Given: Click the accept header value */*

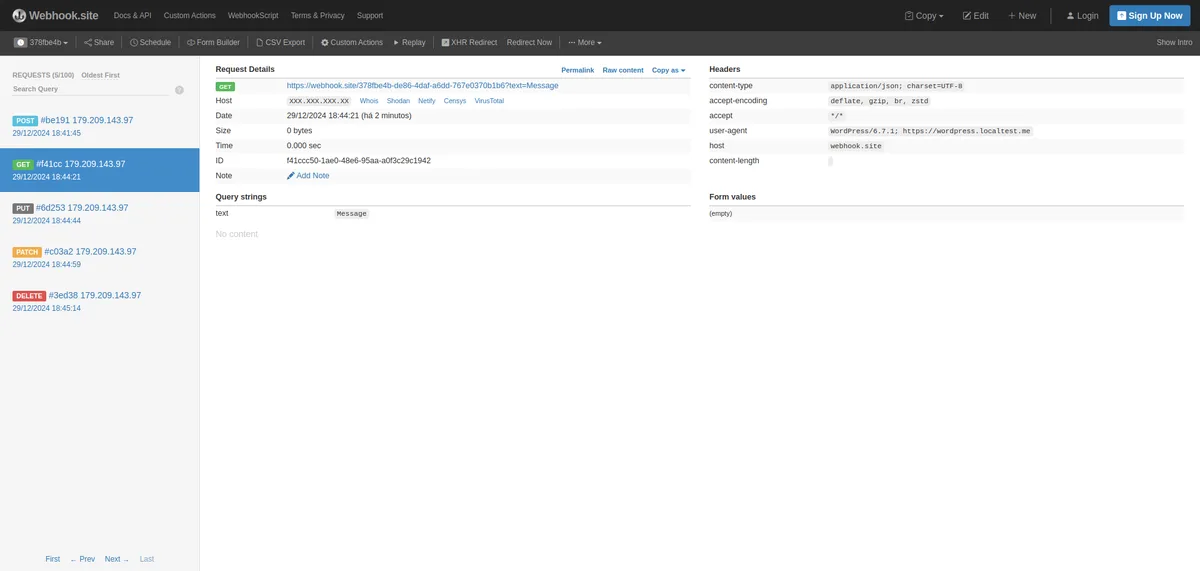Looking at the screenshot, I should (837, 116).
